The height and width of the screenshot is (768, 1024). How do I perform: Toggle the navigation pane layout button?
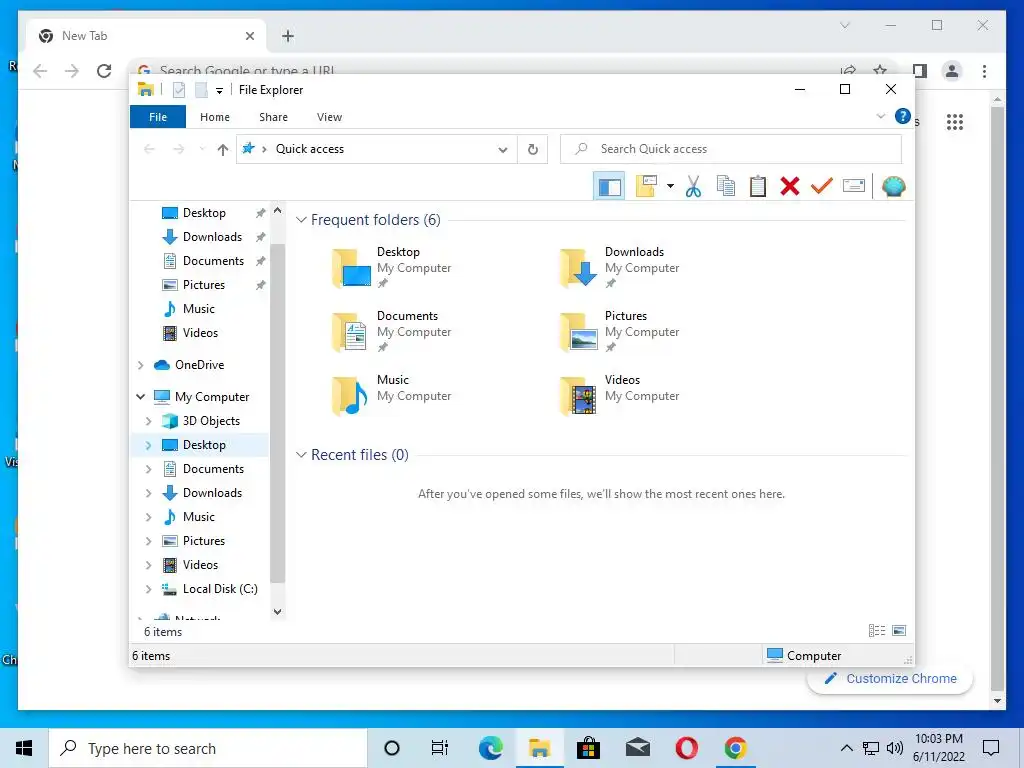[609, 186]
